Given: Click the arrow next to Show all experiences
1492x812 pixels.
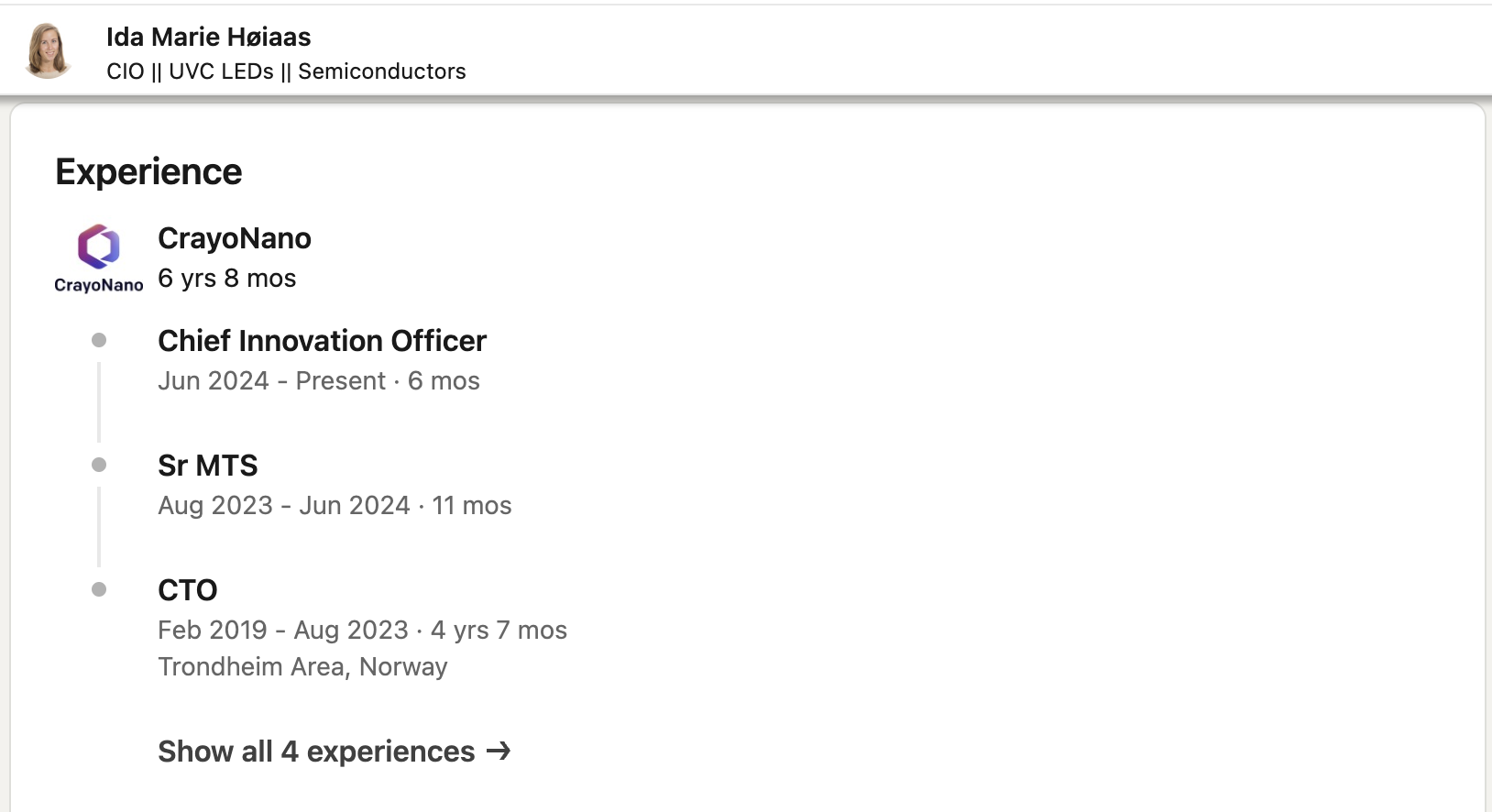Looking at the screenshot, I should (499, 752).
